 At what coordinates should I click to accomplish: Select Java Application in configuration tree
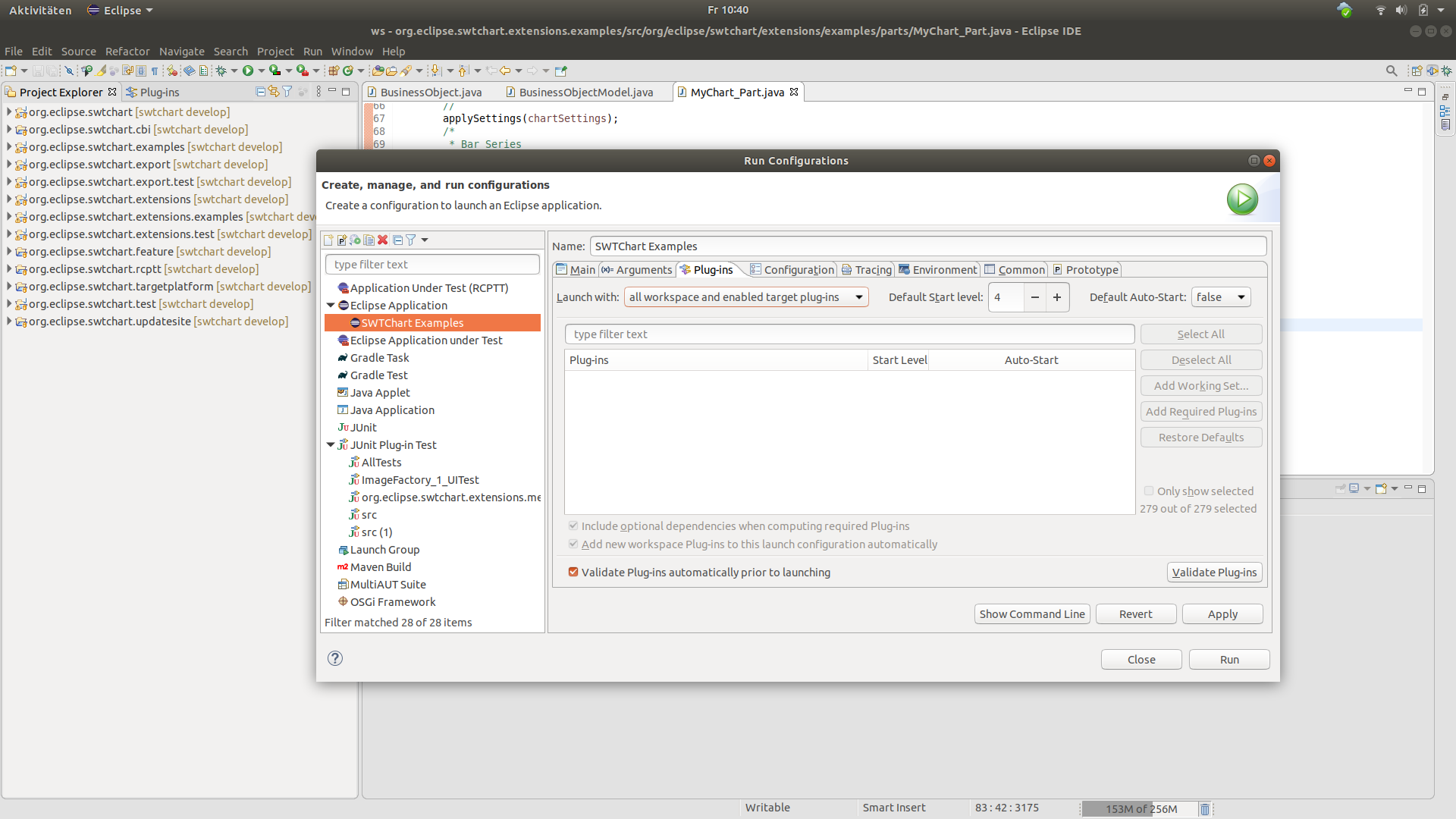[x=392, y=410]
